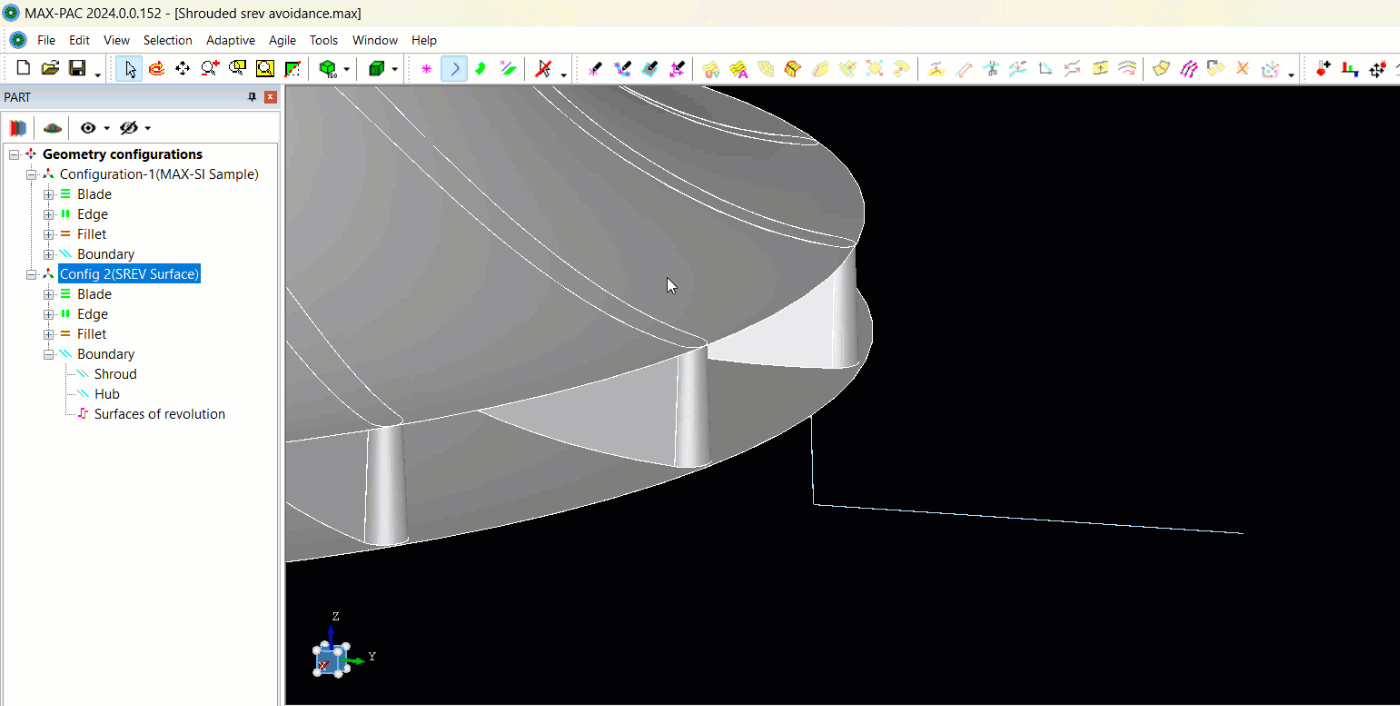Select the Shroud boundary item

(115, 374)
